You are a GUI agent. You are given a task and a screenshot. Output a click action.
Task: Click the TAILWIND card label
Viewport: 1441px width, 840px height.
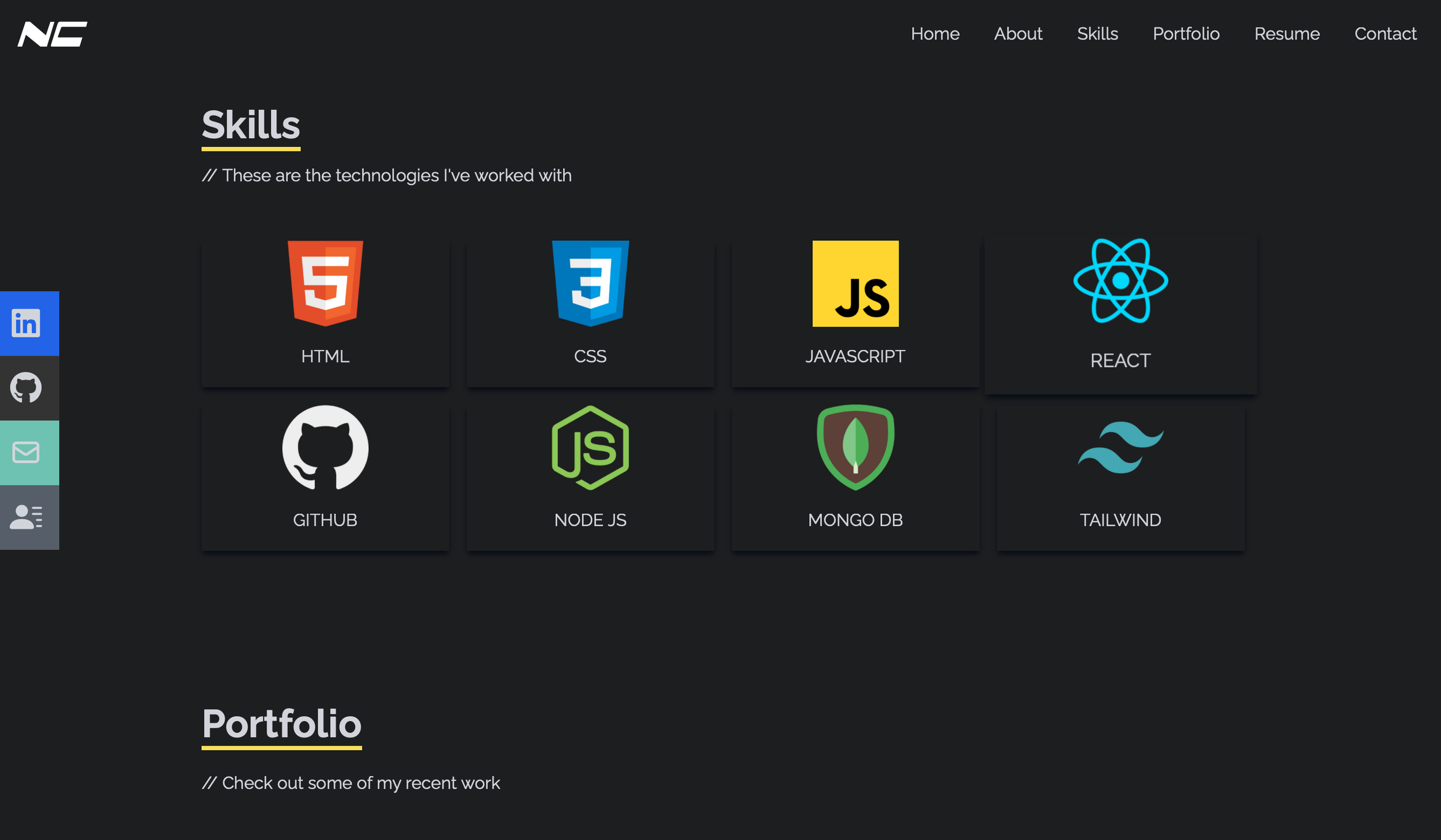1121,520
